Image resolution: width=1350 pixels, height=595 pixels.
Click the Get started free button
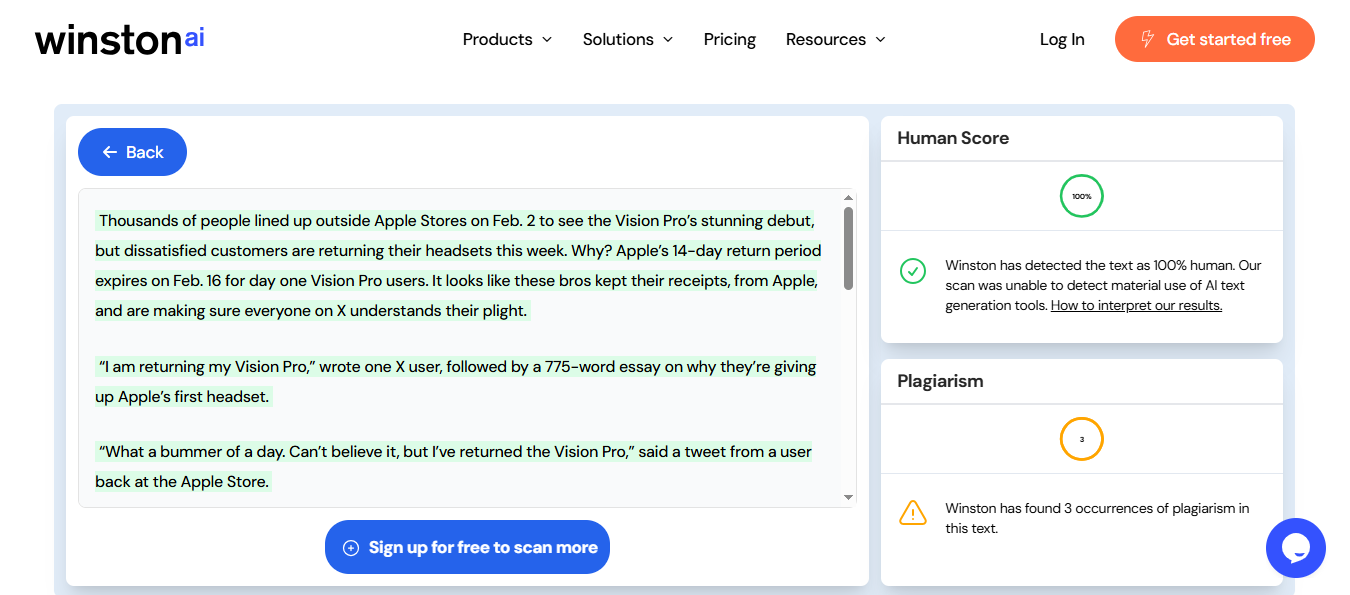point(1215,39)
